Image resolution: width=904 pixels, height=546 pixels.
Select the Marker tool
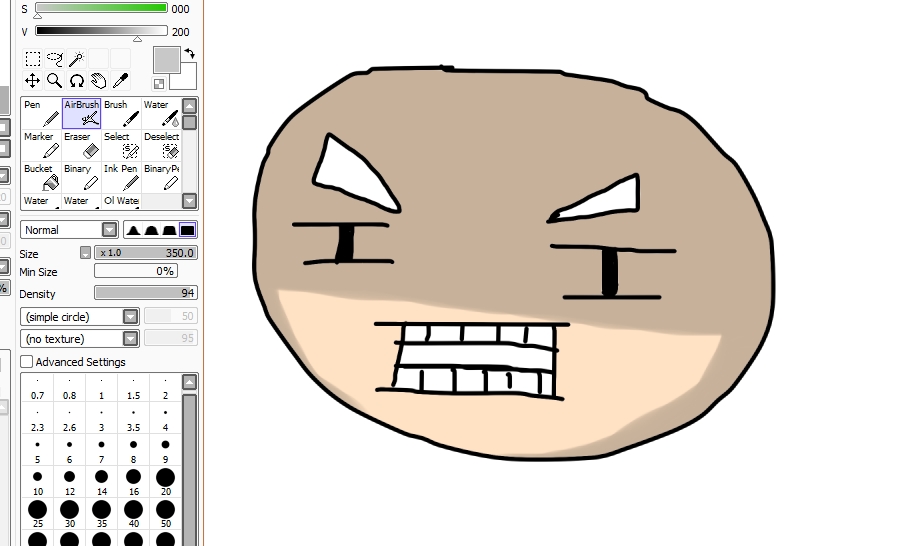42,145
